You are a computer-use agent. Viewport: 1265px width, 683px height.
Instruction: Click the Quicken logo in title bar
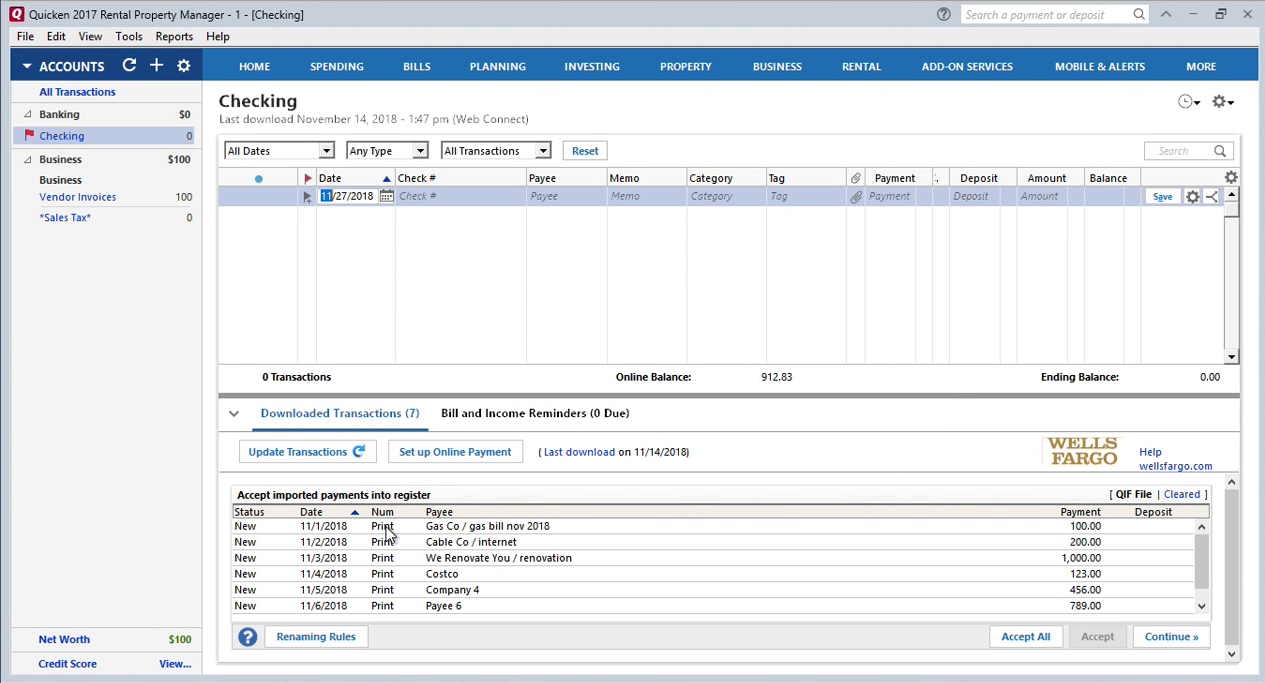point(16,14)
